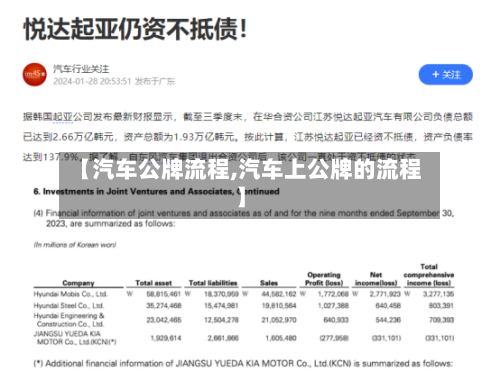Click the post date 2024-01-28 20:53:51
This screenshot has width=500, height=371.
coord(92,81)
